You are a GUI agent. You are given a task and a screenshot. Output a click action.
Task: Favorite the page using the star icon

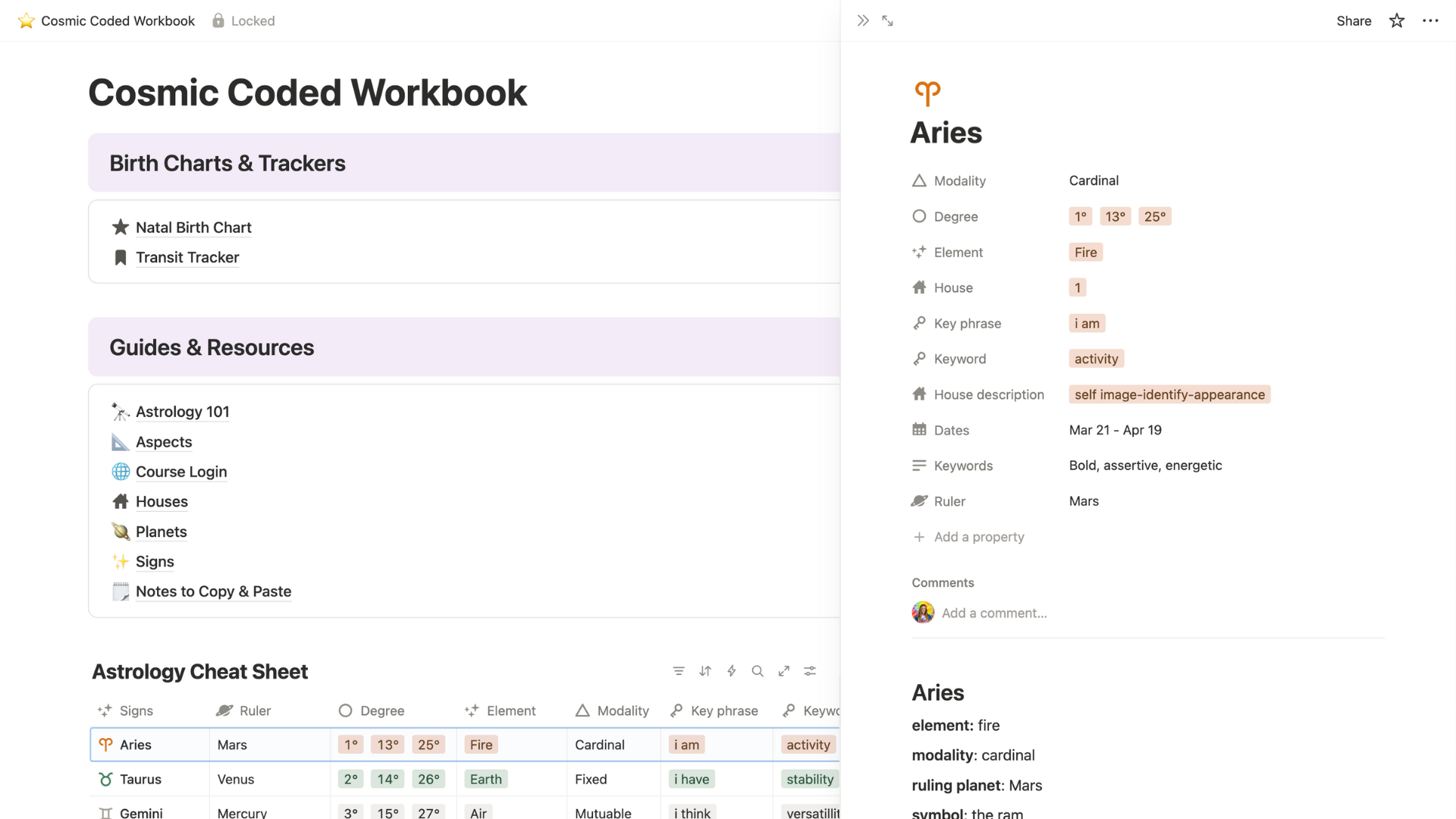(x=1397, y=20)
